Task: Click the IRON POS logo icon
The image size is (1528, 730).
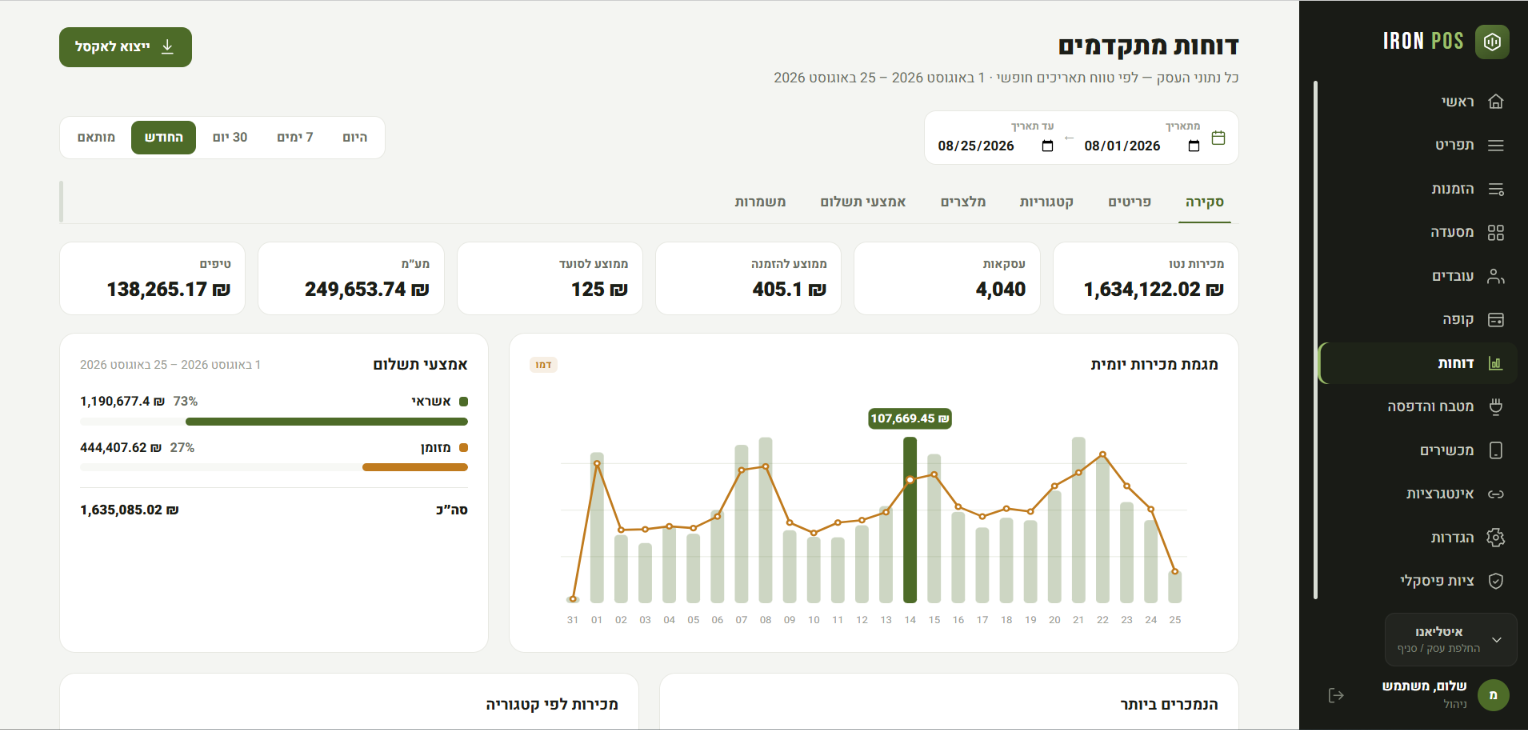Action: [1492, 42]
